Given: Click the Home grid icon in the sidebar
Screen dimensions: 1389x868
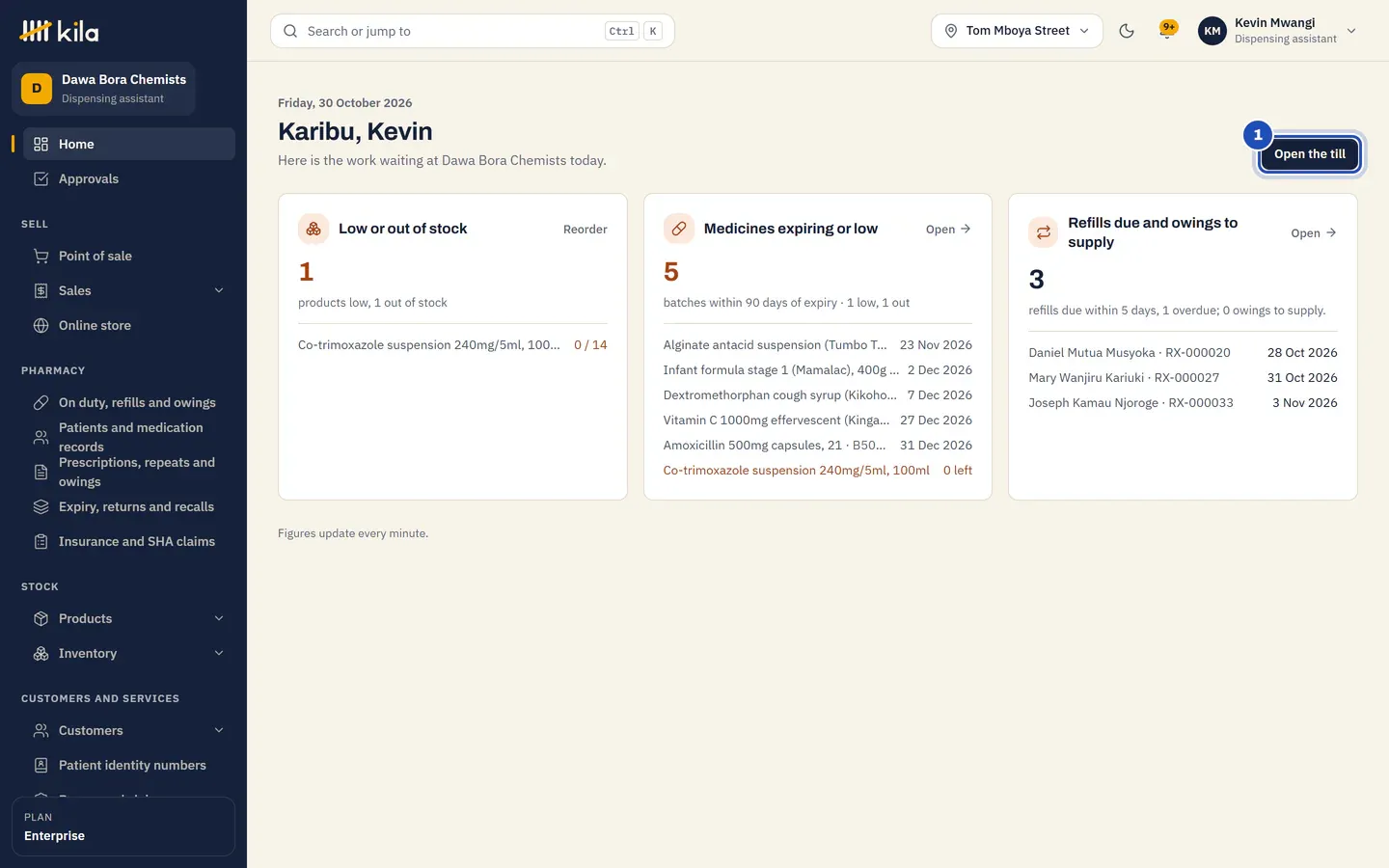Looking at the screenshot, I should pyautogui.click(x=41, y=144).
